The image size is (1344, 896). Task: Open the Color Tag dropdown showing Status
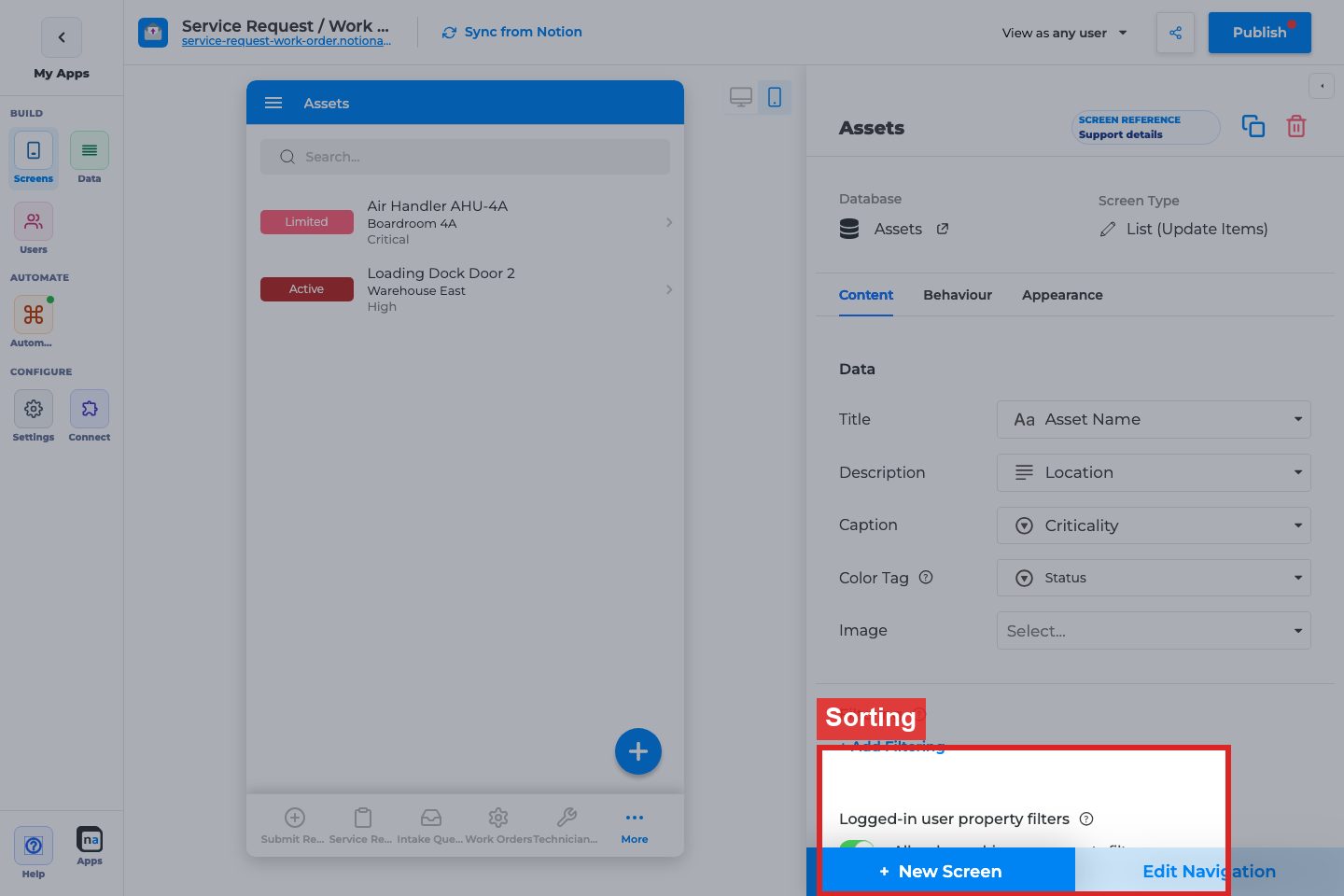1154,578
